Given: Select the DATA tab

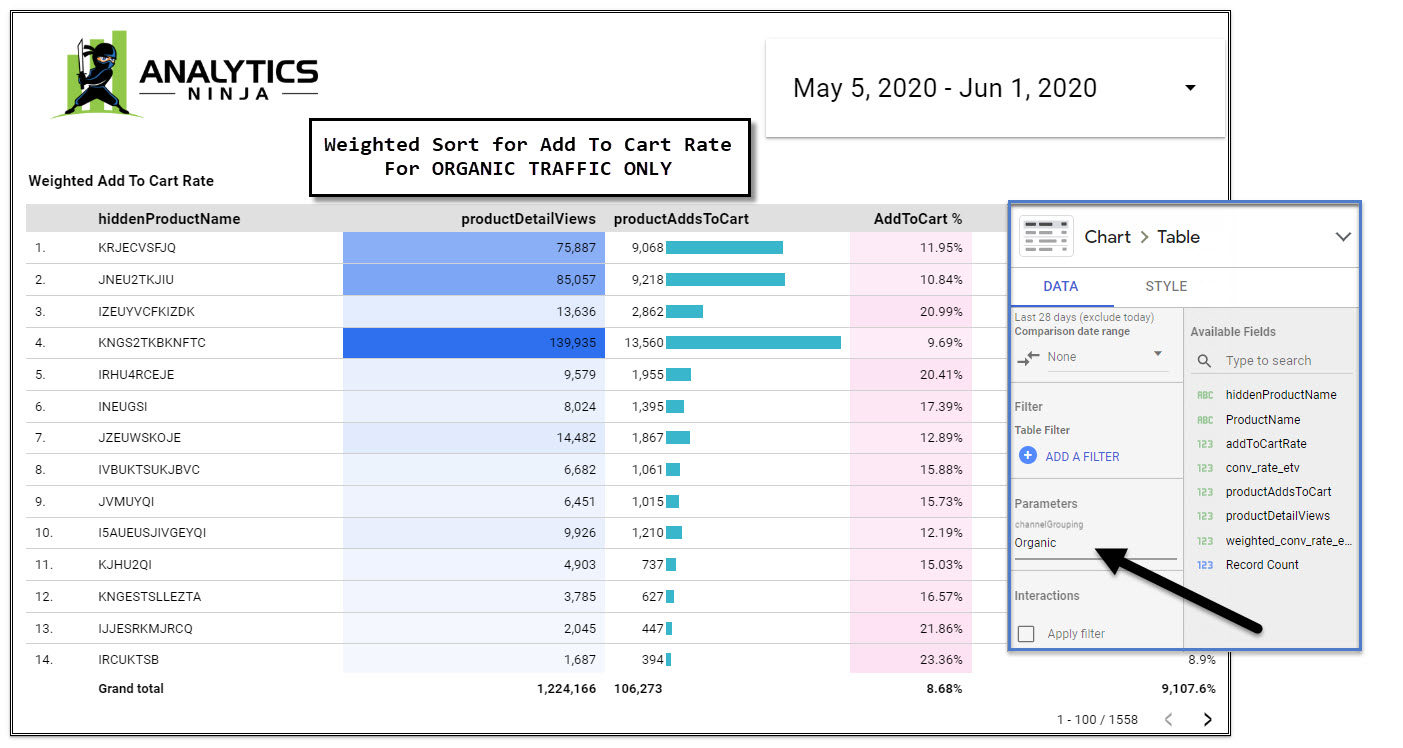Looking at the screenshot, I should click(x=1061, y=286).
